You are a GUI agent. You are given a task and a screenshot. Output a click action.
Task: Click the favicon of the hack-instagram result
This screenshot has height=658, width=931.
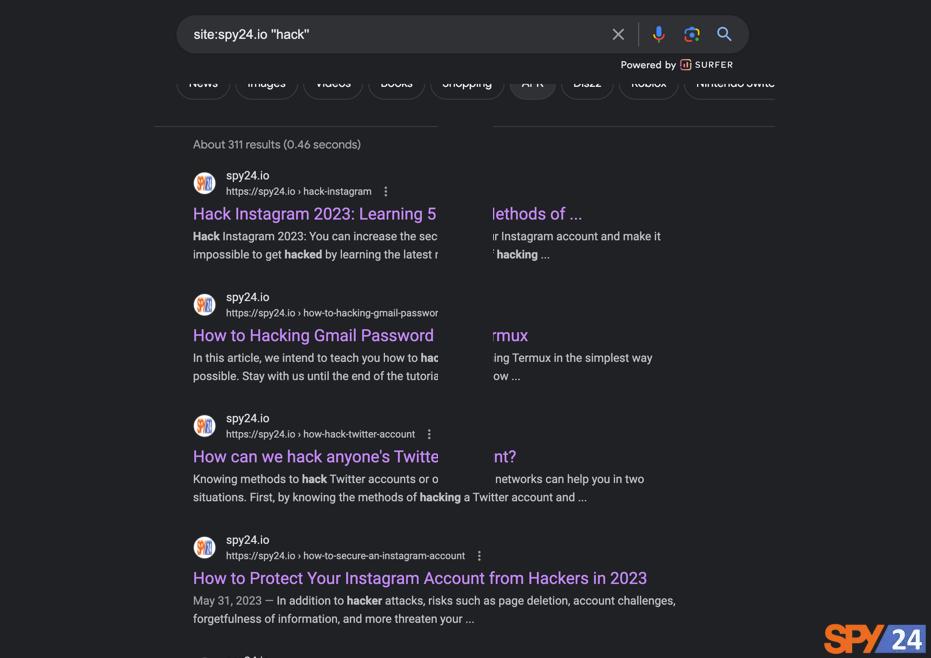coord(204,183)
